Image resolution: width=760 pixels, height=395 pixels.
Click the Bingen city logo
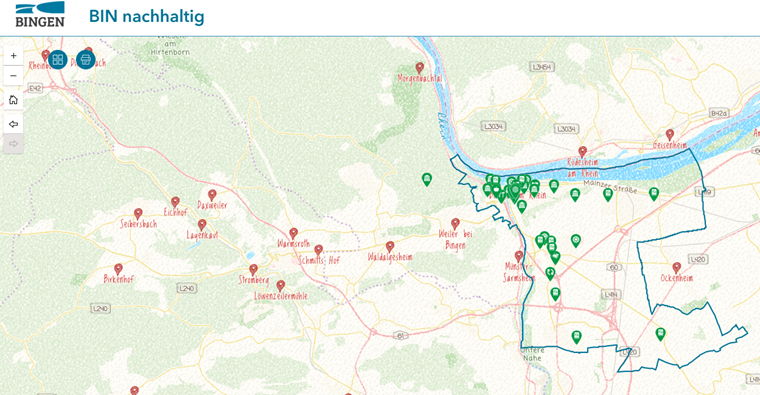[x=40, y=15]
